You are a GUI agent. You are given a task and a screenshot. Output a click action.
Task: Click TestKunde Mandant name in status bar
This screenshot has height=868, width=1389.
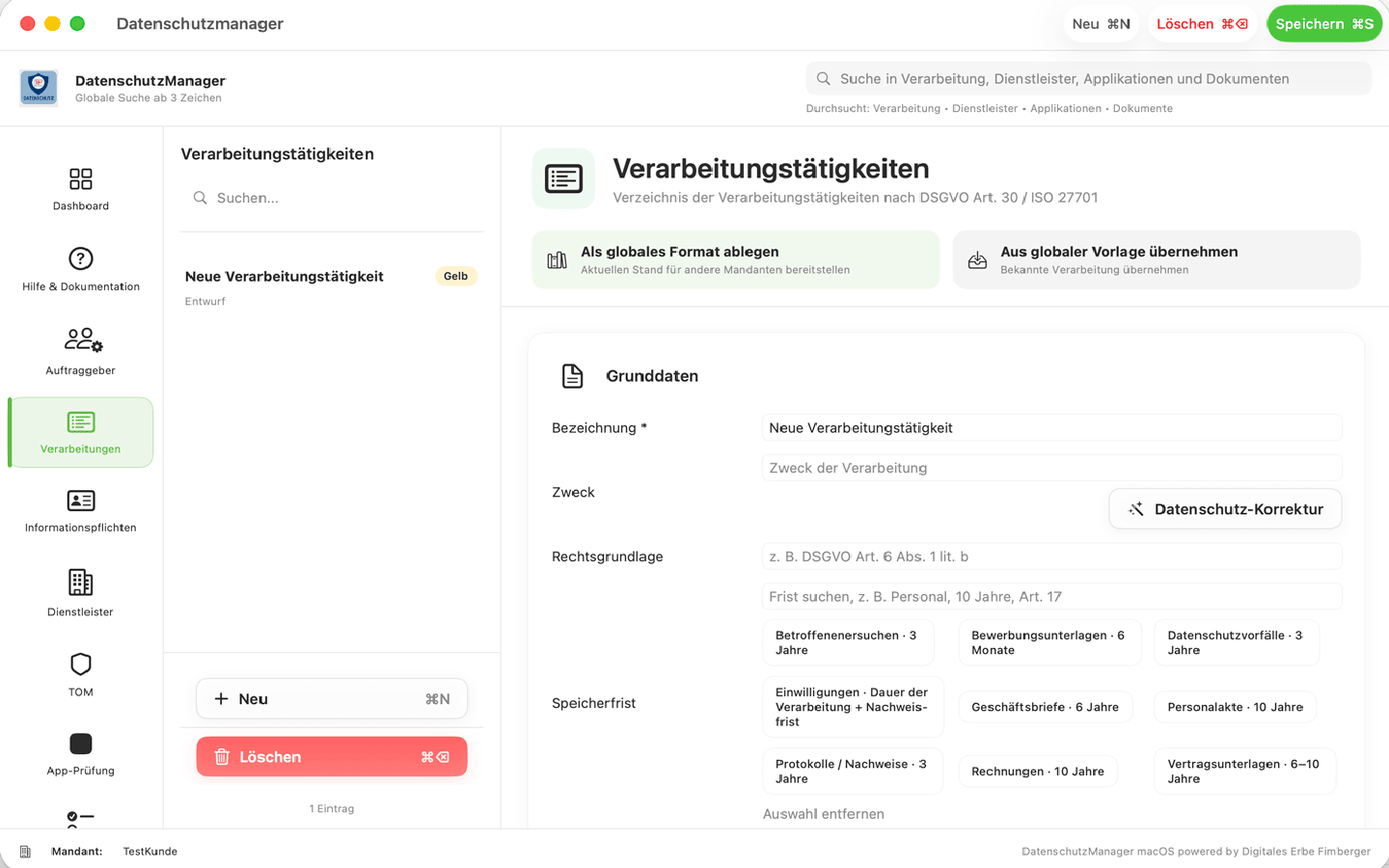(150, 852)
